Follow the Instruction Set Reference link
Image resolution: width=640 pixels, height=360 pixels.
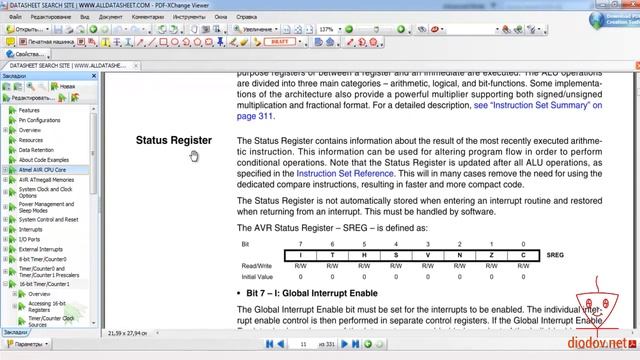pyautogui.click(x=345, y=173)
